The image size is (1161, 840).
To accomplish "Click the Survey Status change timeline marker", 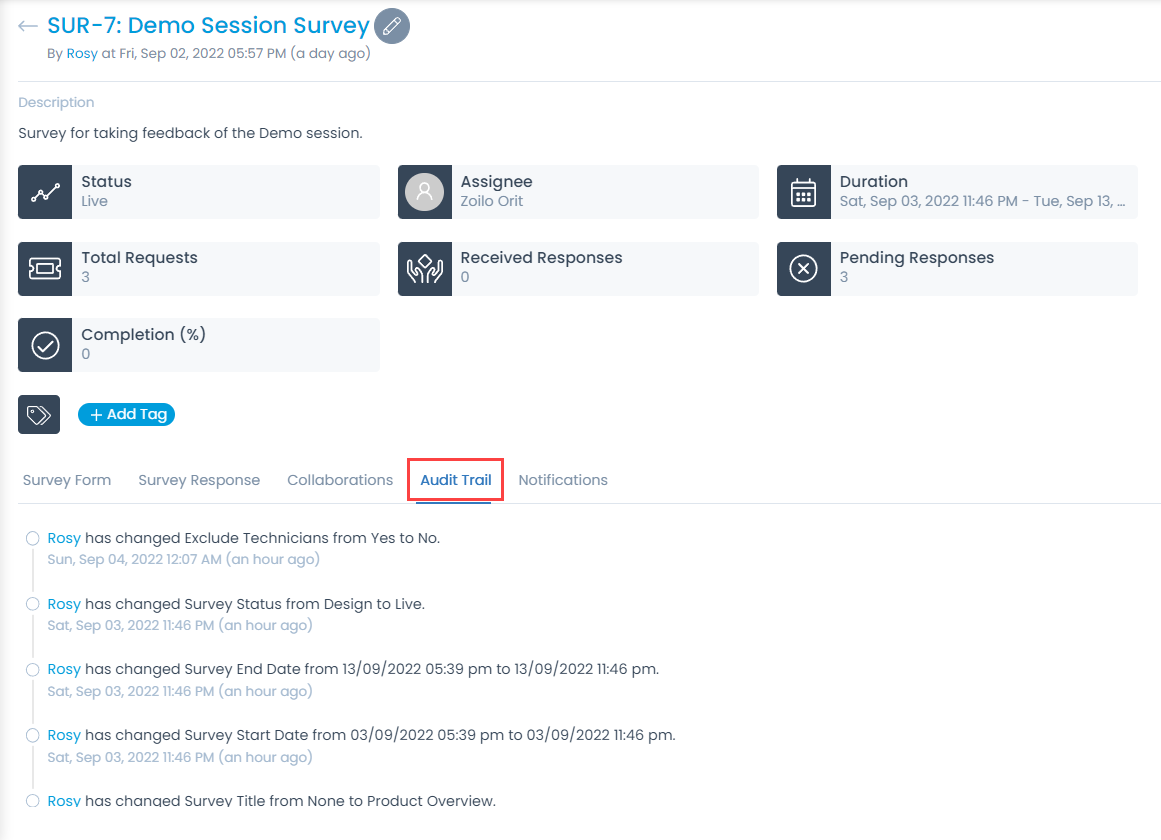I will pos(33,604).
